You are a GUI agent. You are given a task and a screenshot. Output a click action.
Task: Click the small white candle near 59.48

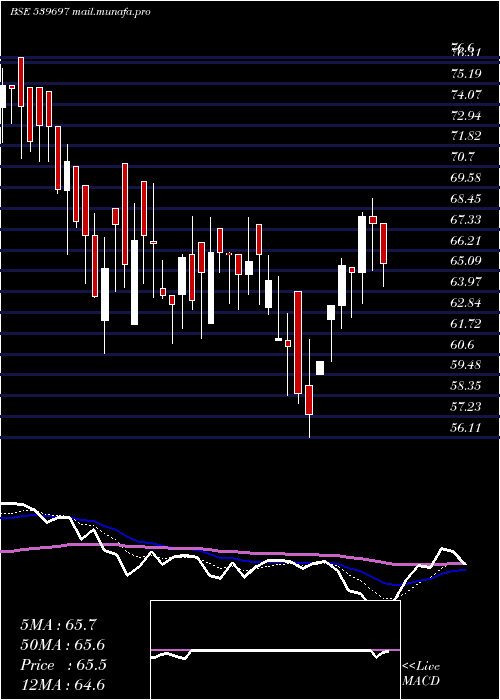pos(320,368)
